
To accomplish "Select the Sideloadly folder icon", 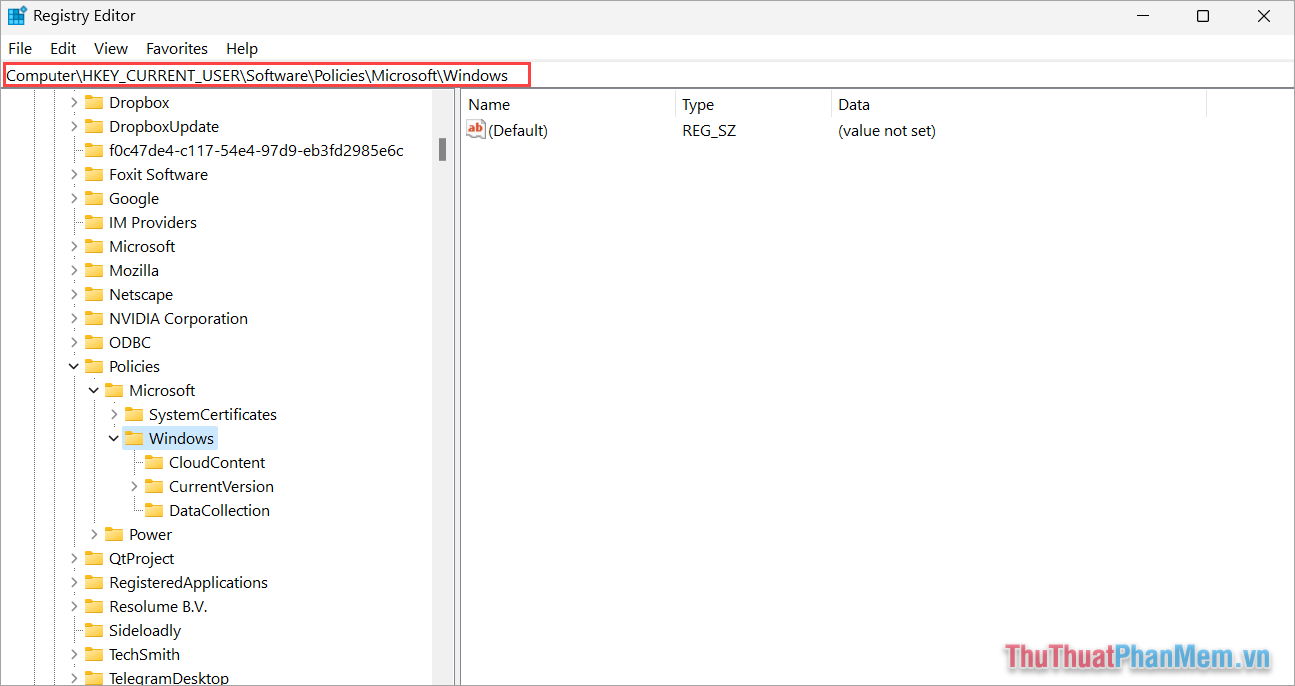I will tap(94, 630).
